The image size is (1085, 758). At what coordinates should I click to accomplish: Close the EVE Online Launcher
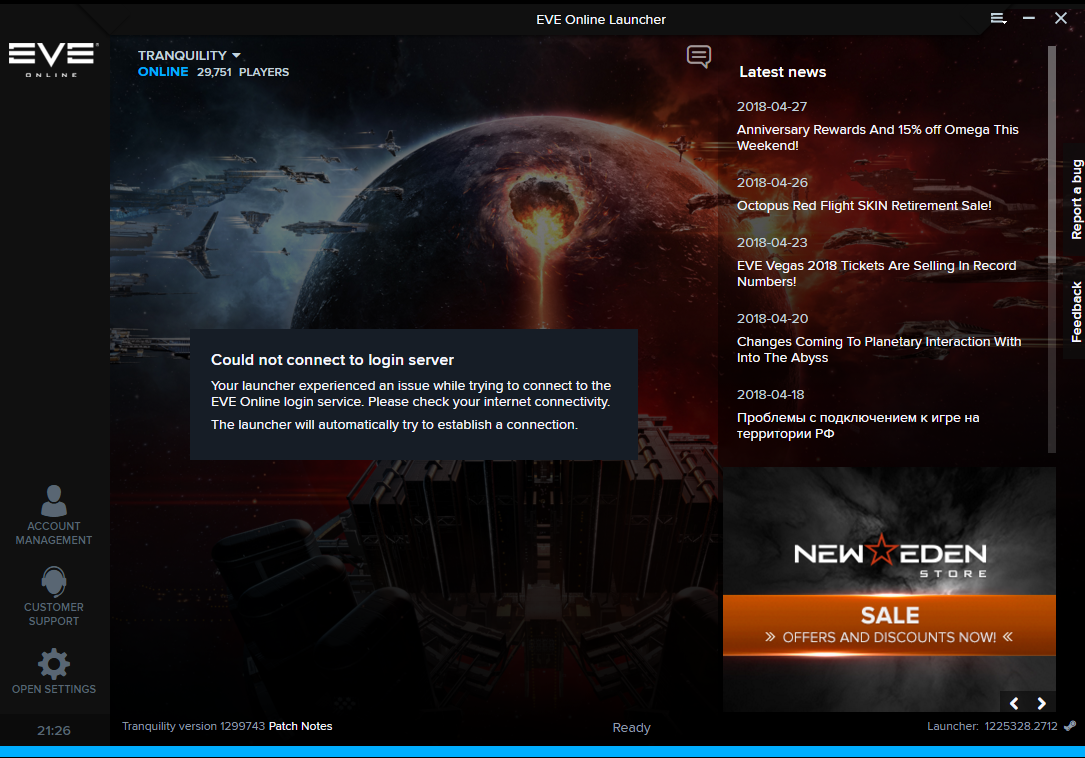[1061, 19]
